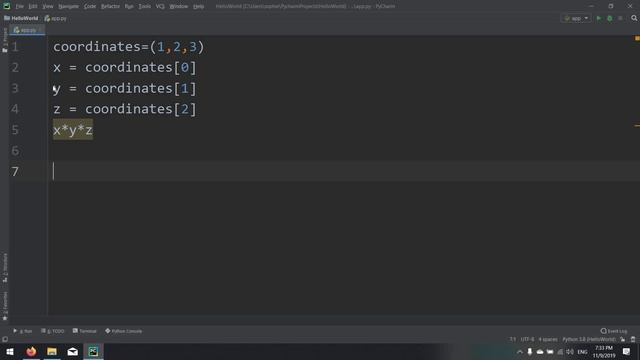The width and height of the screenshot is (640, 360).
Task: Open the Refactor menu
Action: point(110,7)
